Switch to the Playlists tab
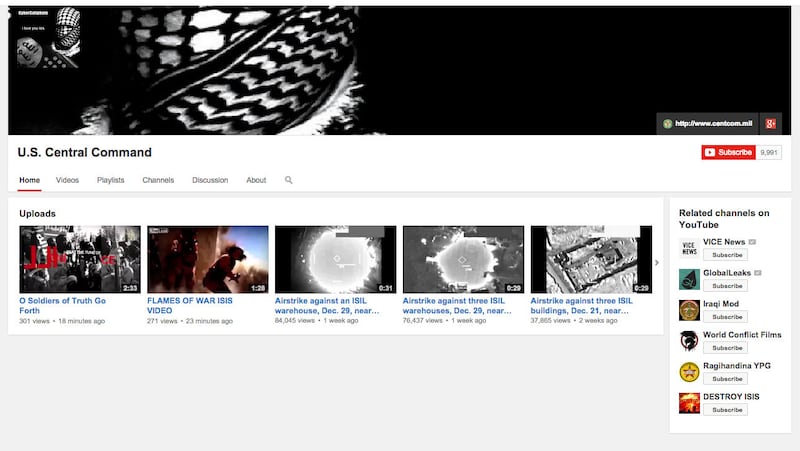 111,180
